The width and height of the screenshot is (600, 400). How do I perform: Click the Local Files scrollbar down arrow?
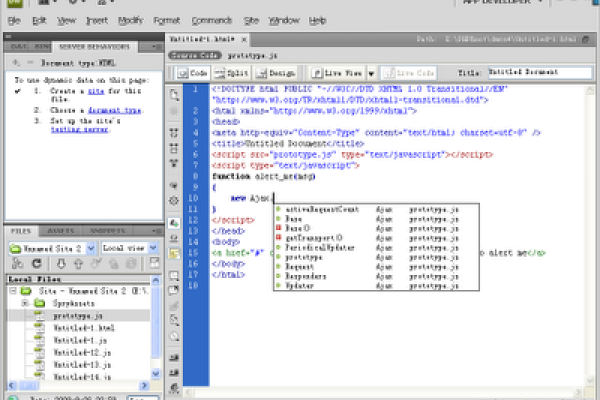(x=156, y=374)
